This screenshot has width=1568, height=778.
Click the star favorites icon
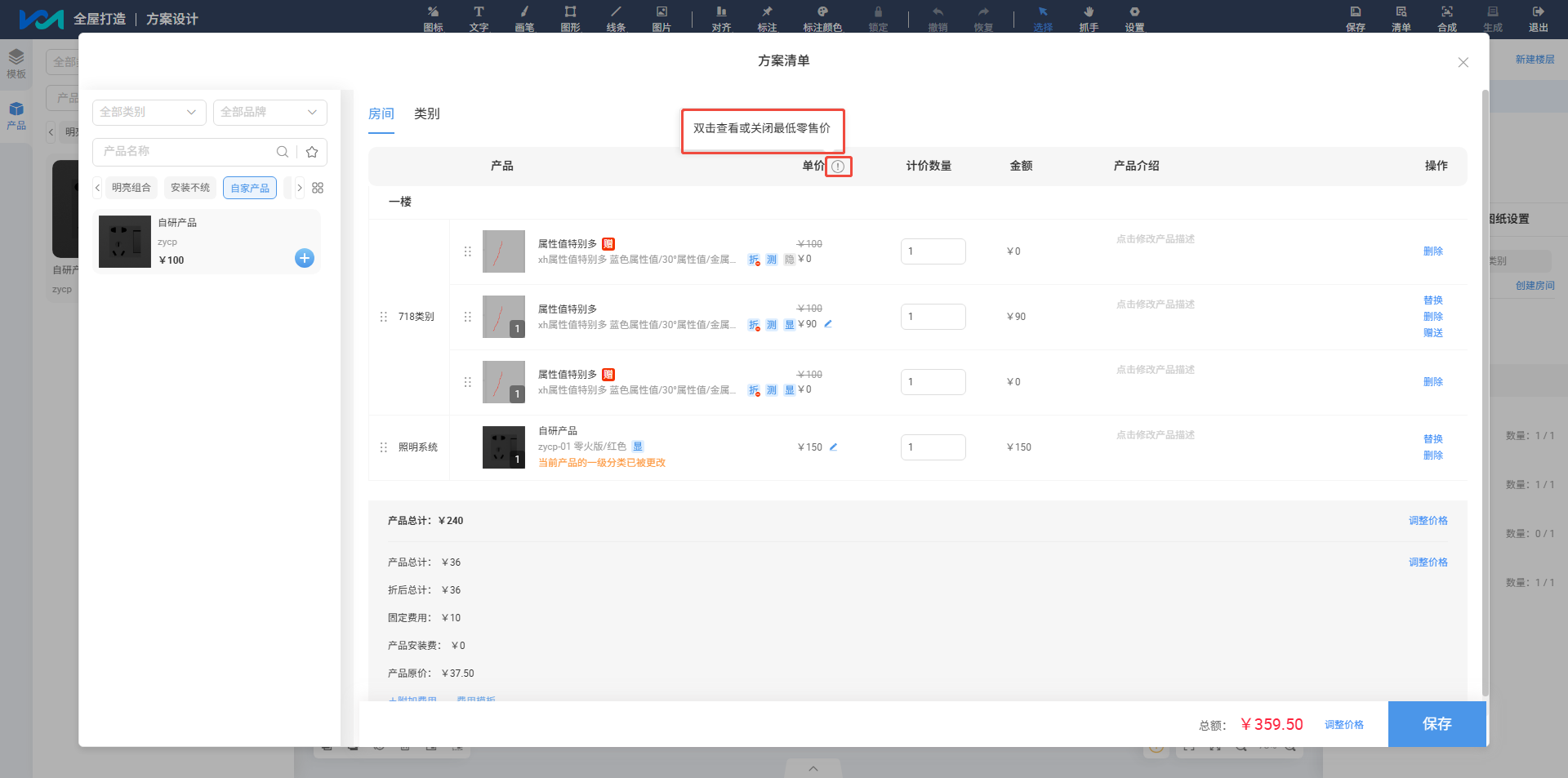(x=312, y=152)
